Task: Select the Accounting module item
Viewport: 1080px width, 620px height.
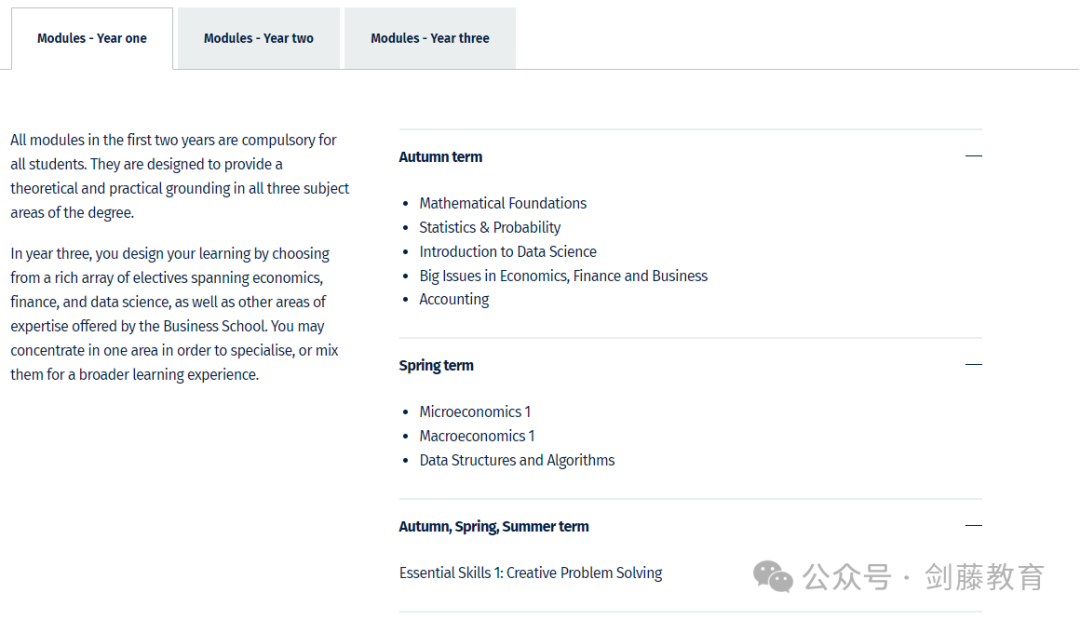Action: tap(454, 300)
